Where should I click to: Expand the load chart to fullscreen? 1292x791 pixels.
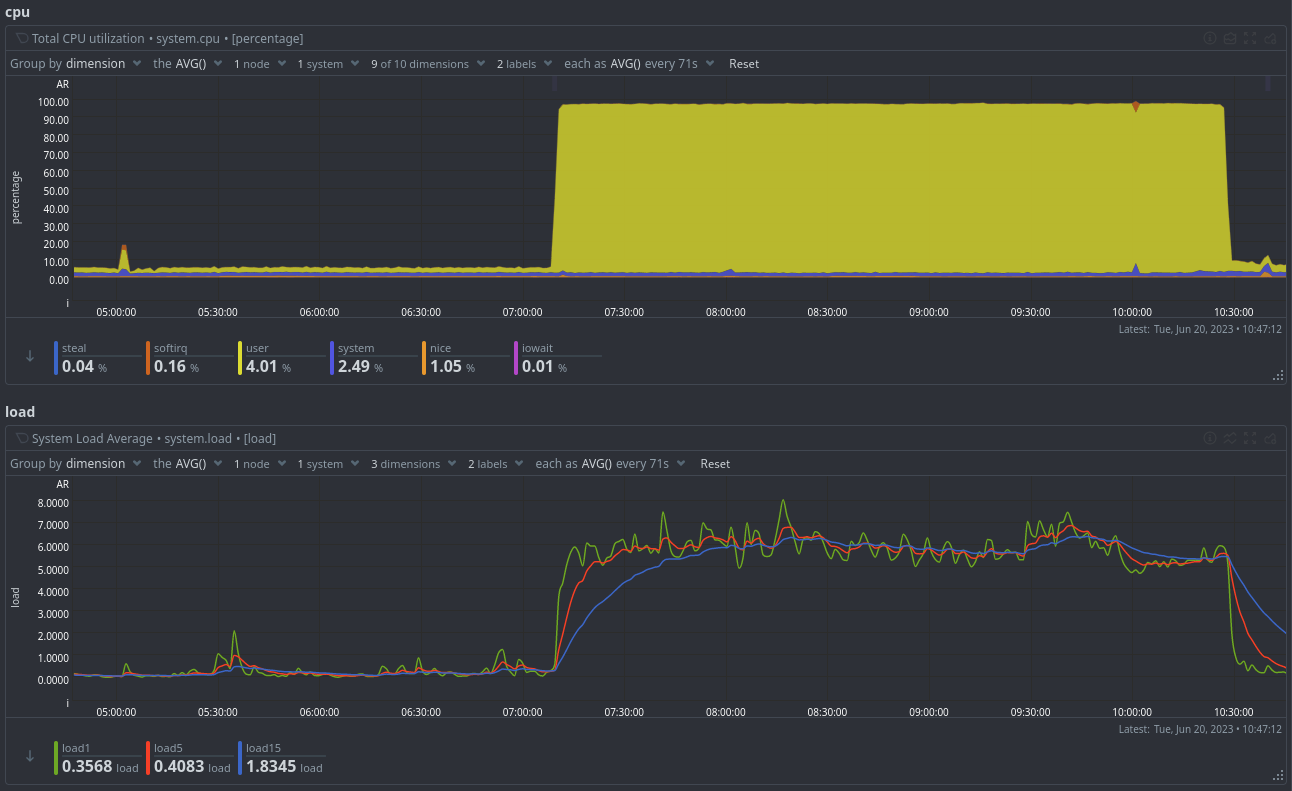coord(1250,438)
